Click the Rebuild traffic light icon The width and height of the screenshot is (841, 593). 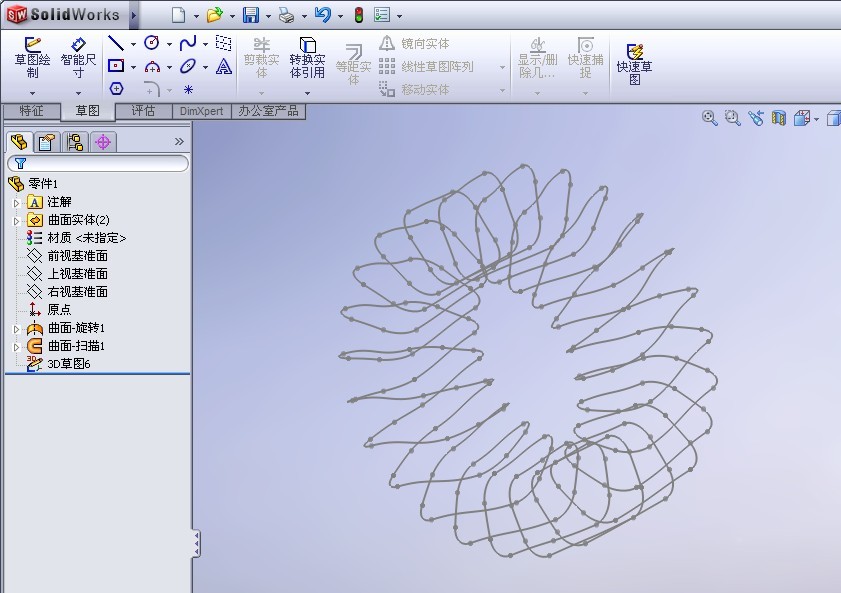pyautogui.click(x=359, y=15)
